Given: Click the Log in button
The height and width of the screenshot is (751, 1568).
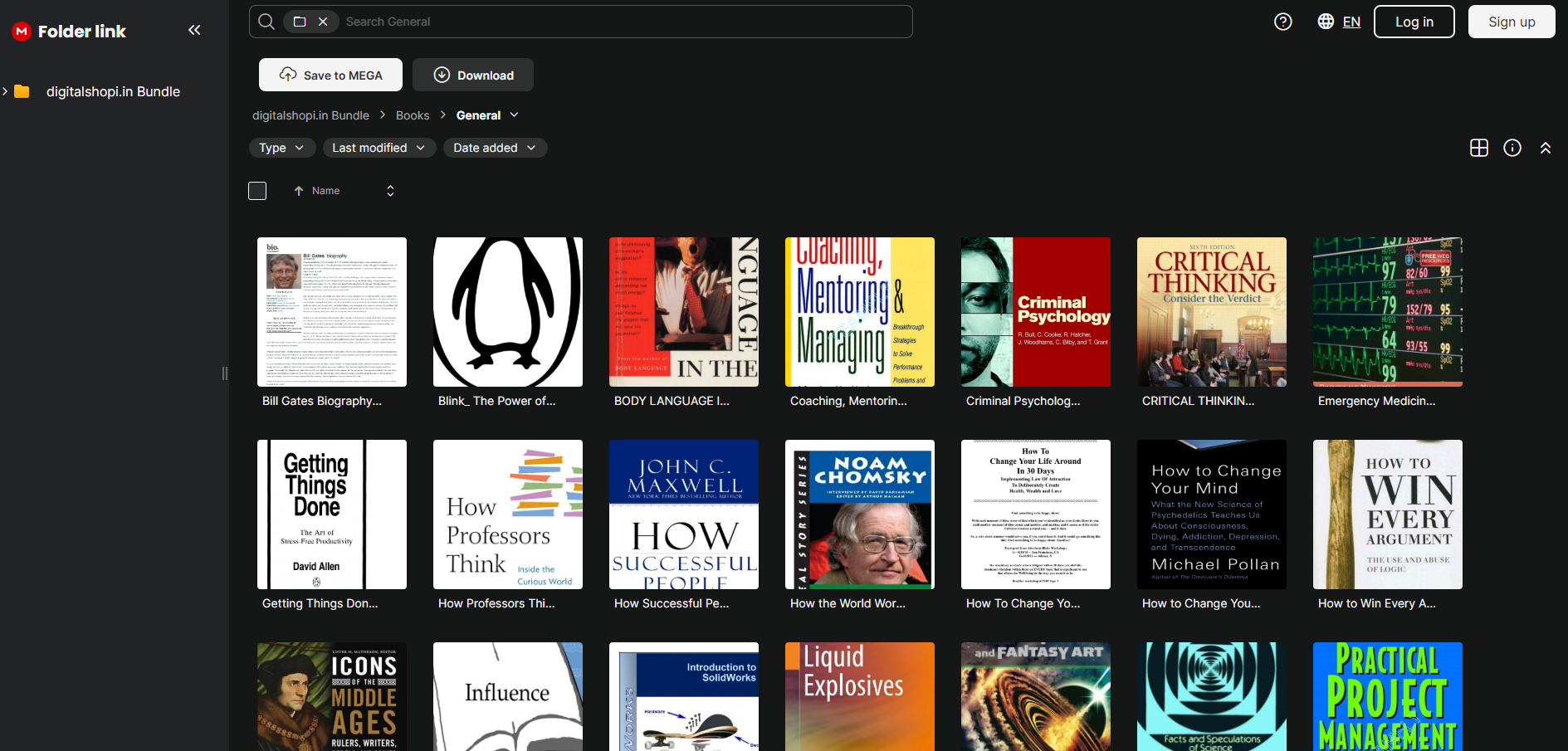Looking at the screenshot, I should click(1414, 22).
